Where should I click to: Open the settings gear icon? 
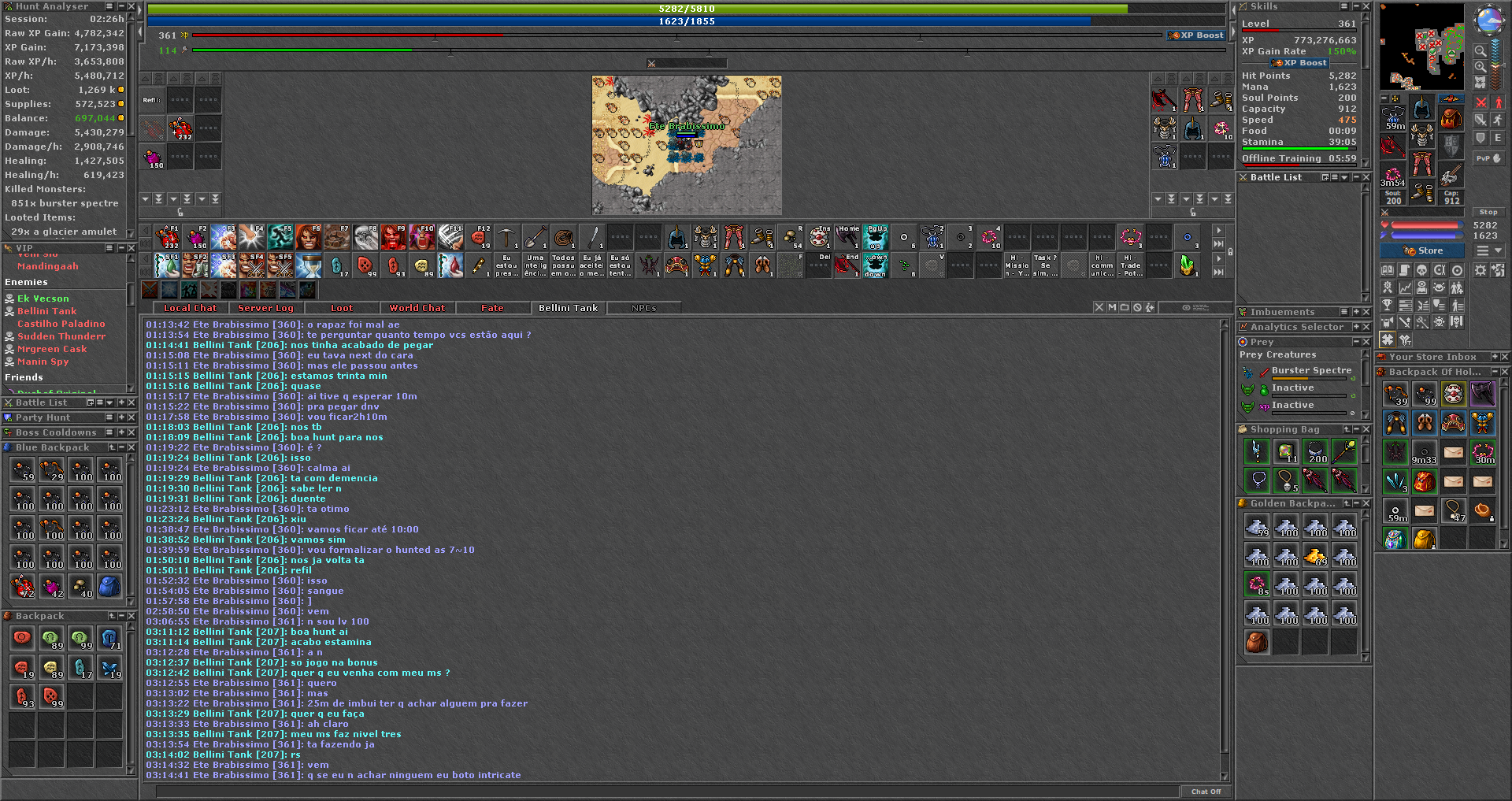click(1480, 270)
